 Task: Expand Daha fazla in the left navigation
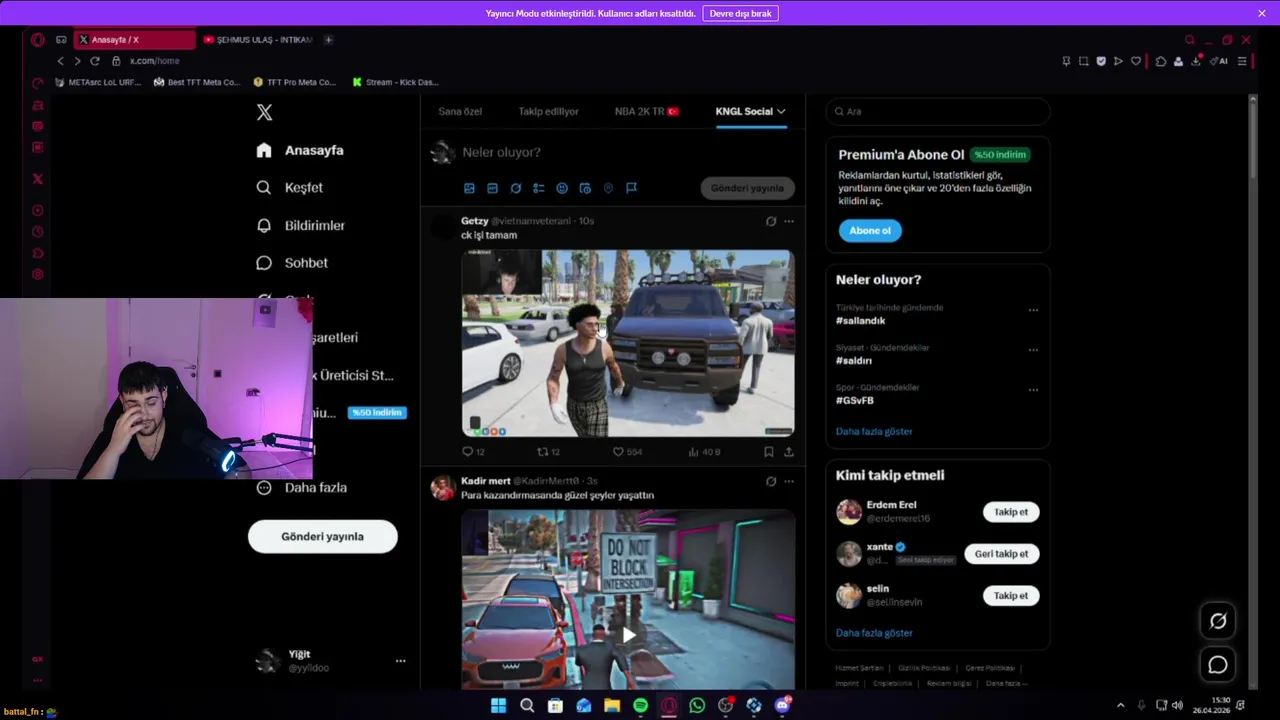301,488
